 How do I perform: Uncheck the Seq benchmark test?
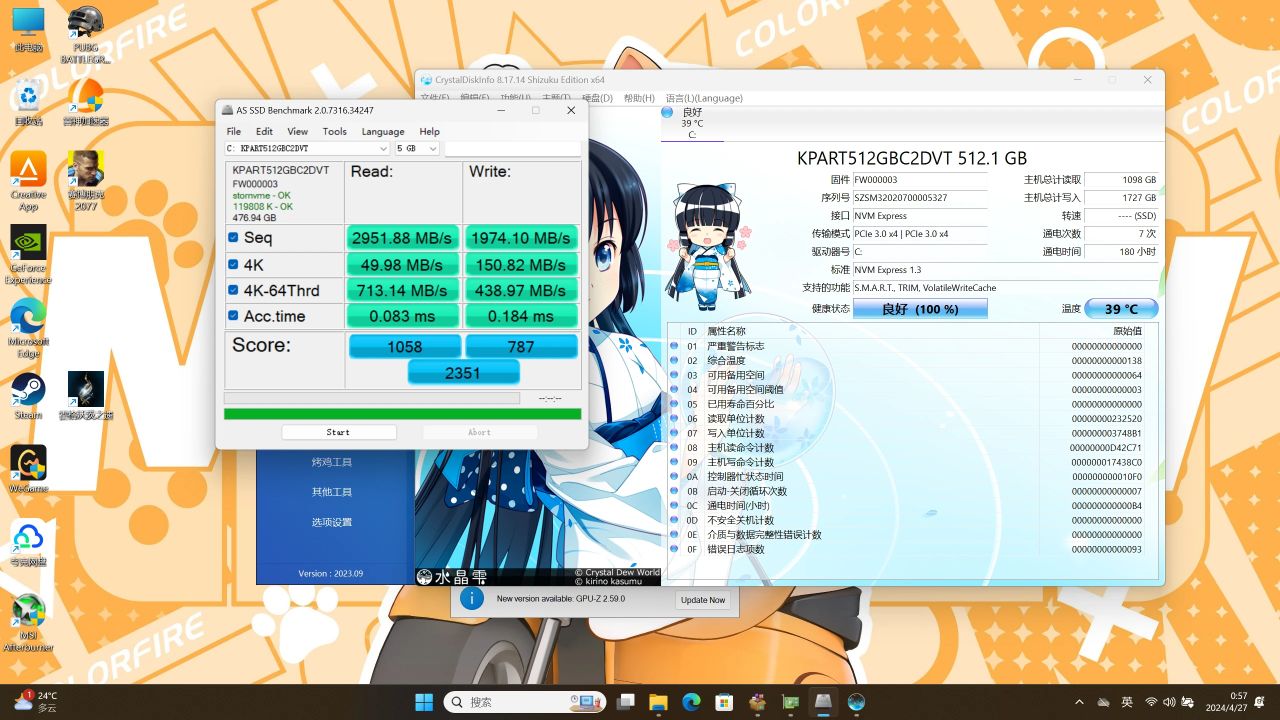pos(233,237)
